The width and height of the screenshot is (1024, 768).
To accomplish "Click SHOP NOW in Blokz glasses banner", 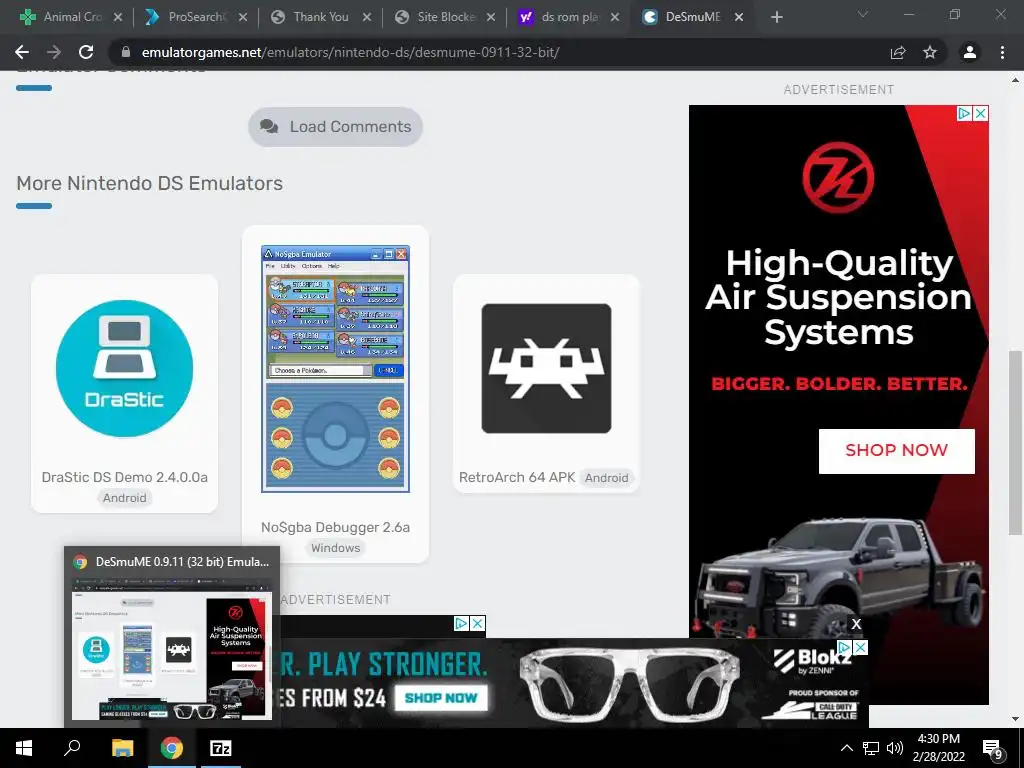I will 441,698.
